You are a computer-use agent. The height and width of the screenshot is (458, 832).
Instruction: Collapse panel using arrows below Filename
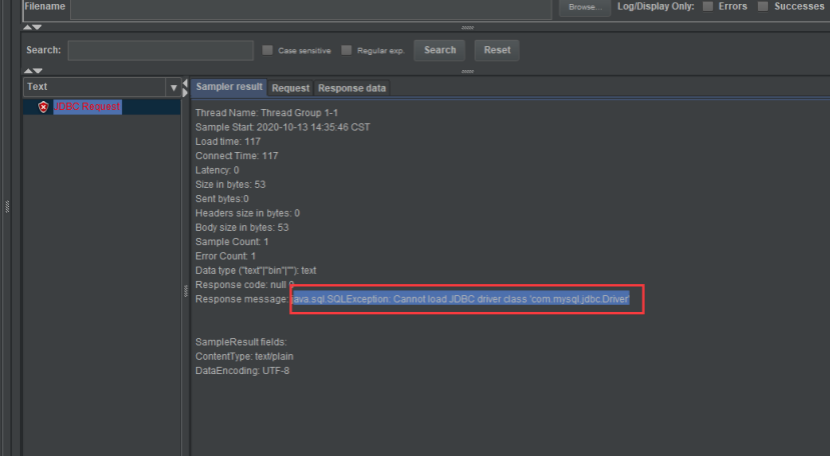pyautogui.click(x=32, y=27)
